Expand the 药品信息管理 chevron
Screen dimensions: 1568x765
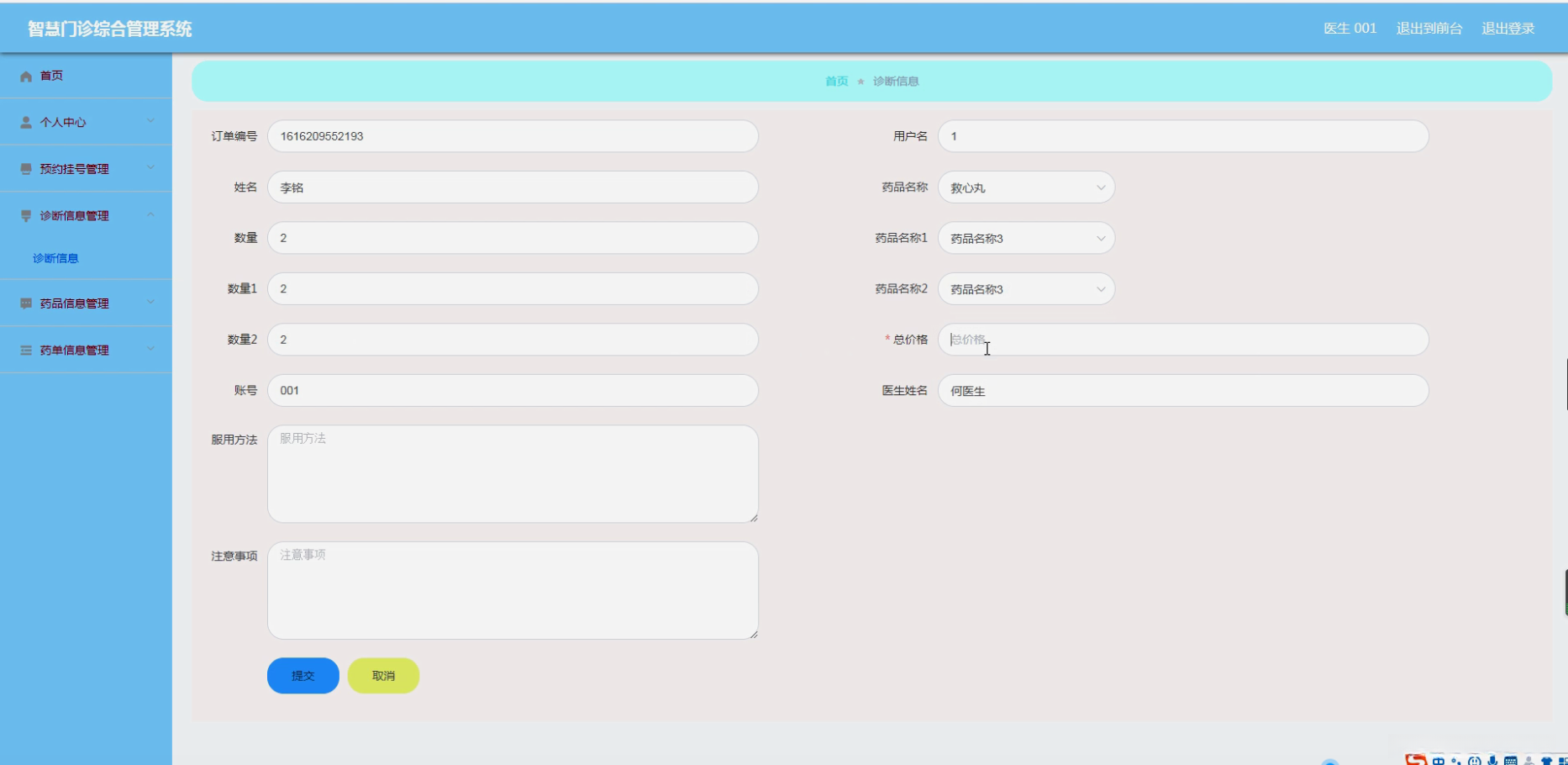pos(150,303)
